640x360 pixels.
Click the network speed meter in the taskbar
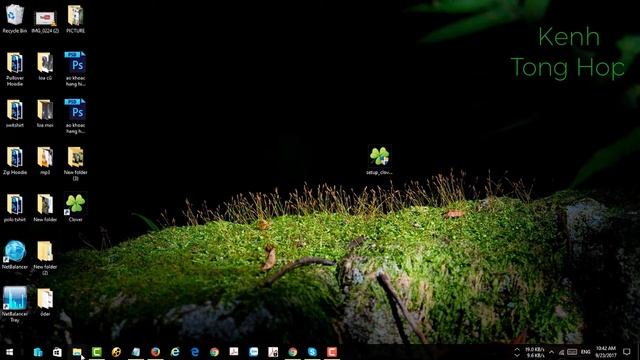[529, 352]
